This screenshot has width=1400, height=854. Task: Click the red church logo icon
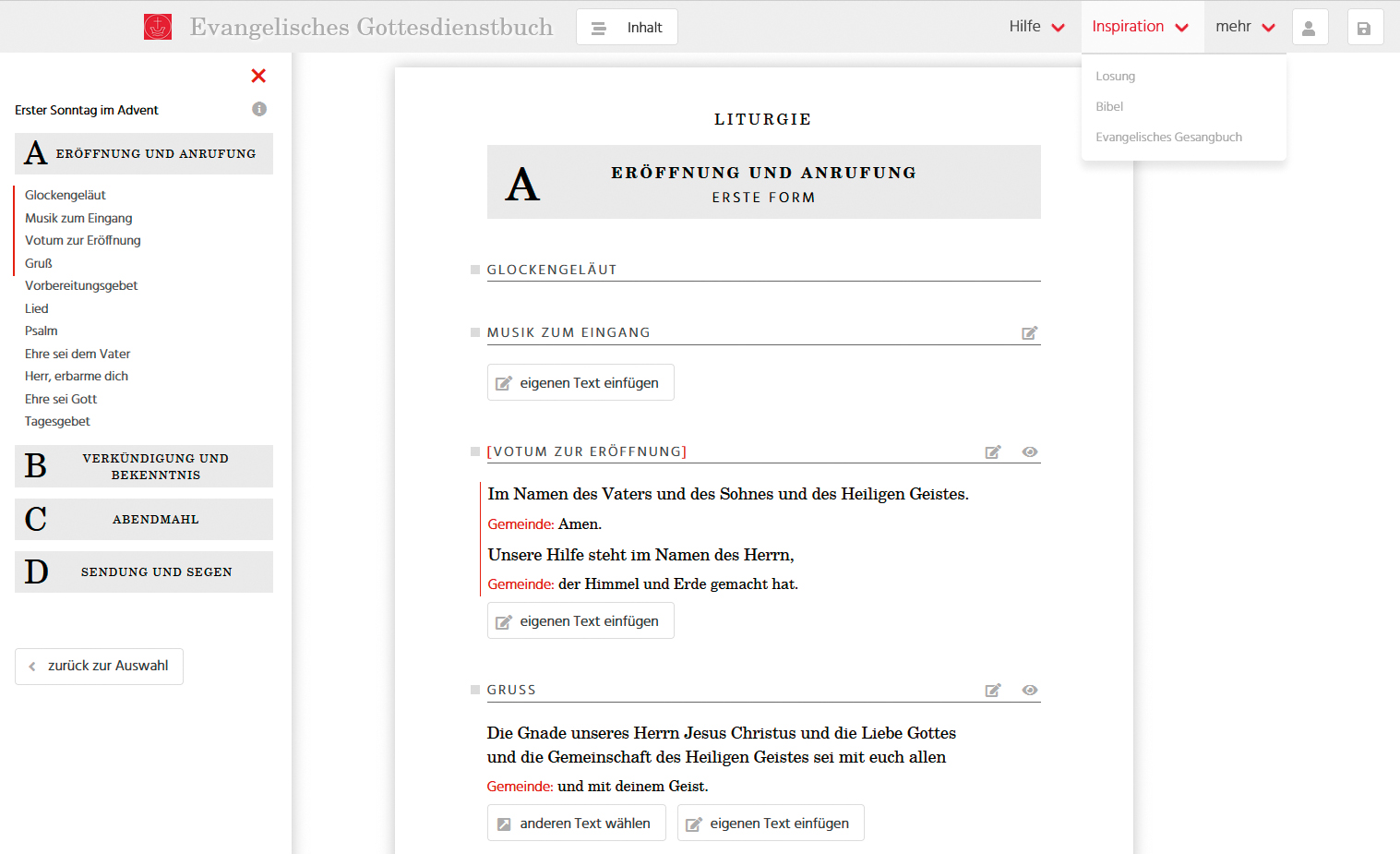158,27
